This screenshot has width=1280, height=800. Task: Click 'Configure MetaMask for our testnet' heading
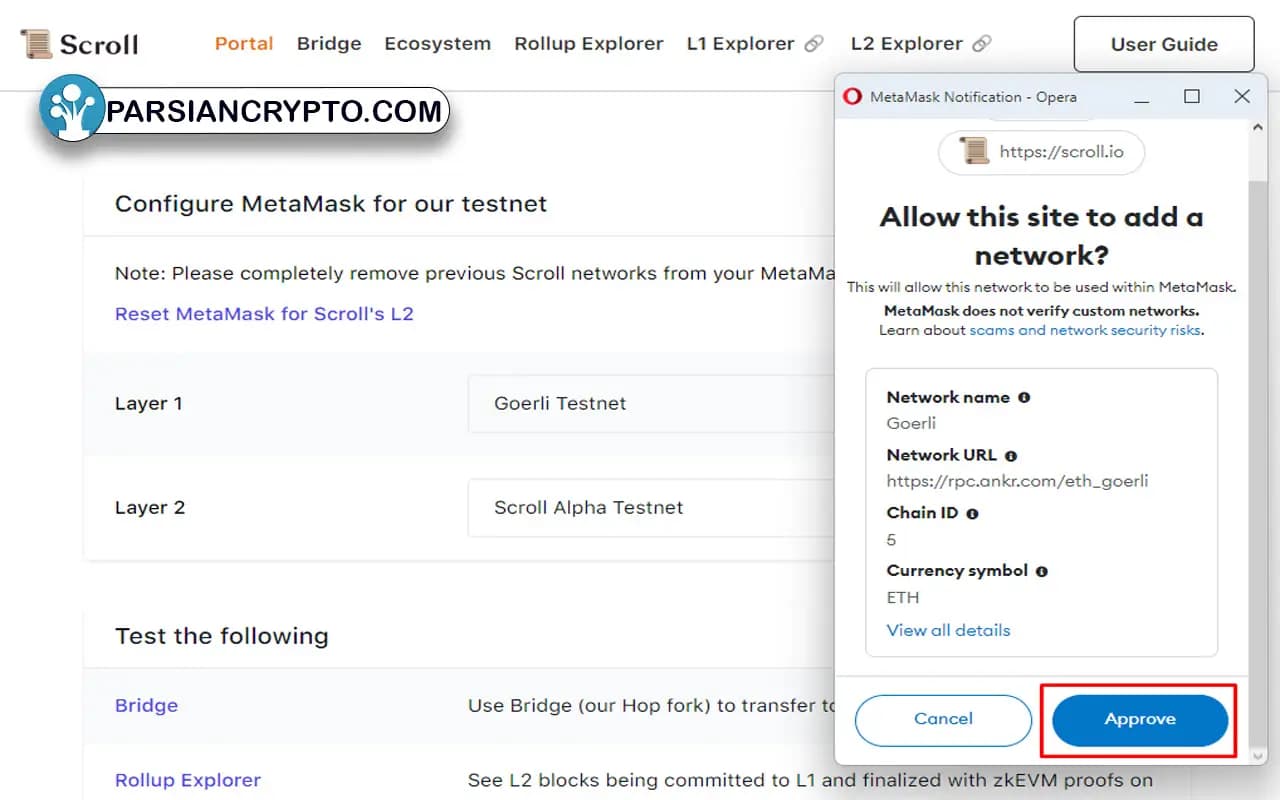[x=331, y=204]
